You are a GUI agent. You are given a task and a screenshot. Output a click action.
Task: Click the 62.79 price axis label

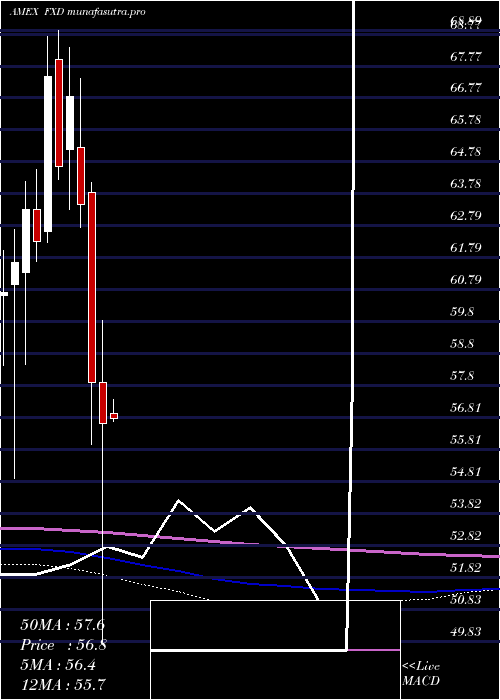coord(466,216)
